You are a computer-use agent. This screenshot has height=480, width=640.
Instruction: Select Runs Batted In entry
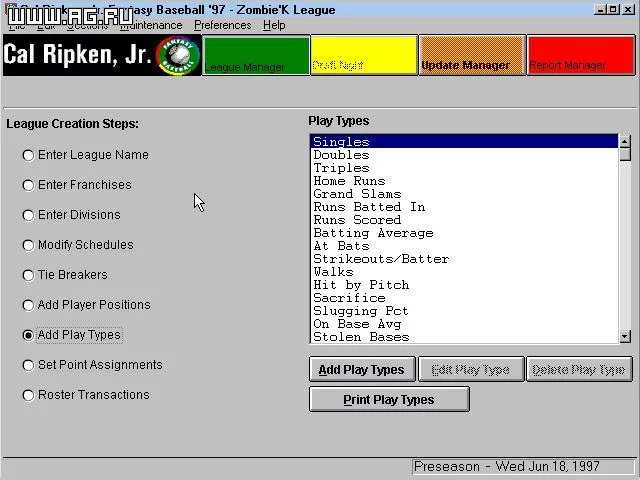(464, 207)
